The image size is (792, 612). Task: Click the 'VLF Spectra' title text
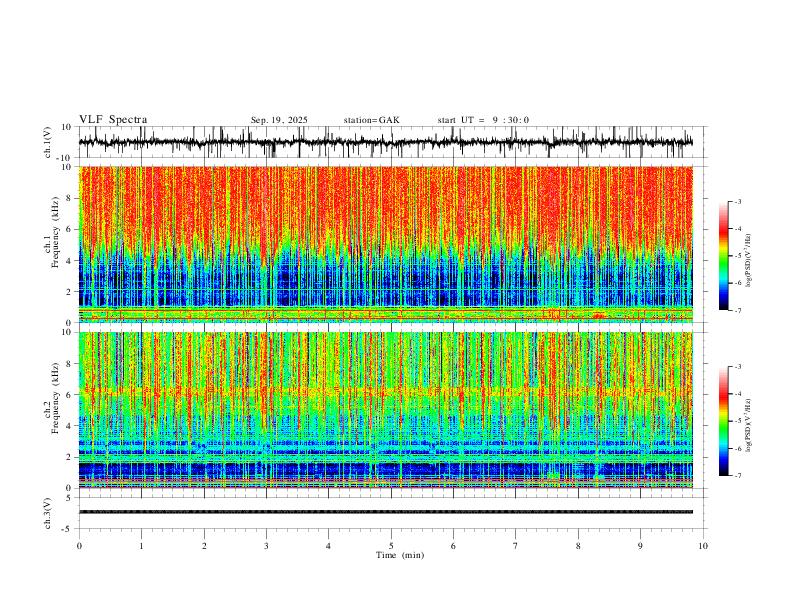pos(113,120)
